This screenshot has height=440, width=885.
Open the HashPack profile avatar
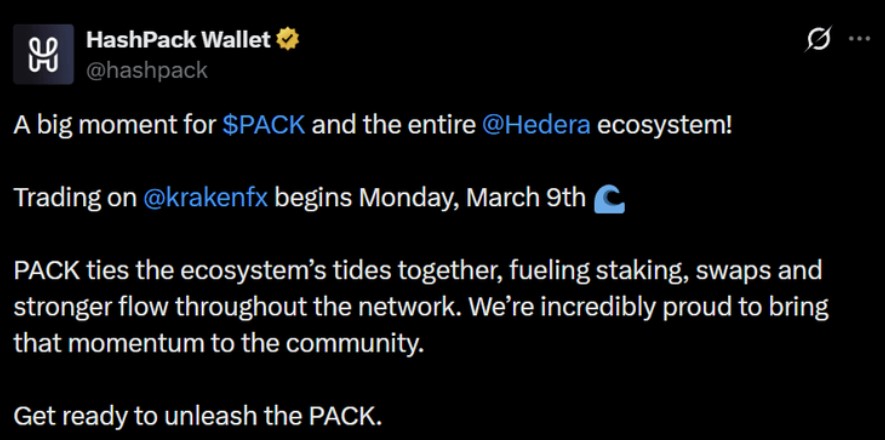click(x=42, y=54)
